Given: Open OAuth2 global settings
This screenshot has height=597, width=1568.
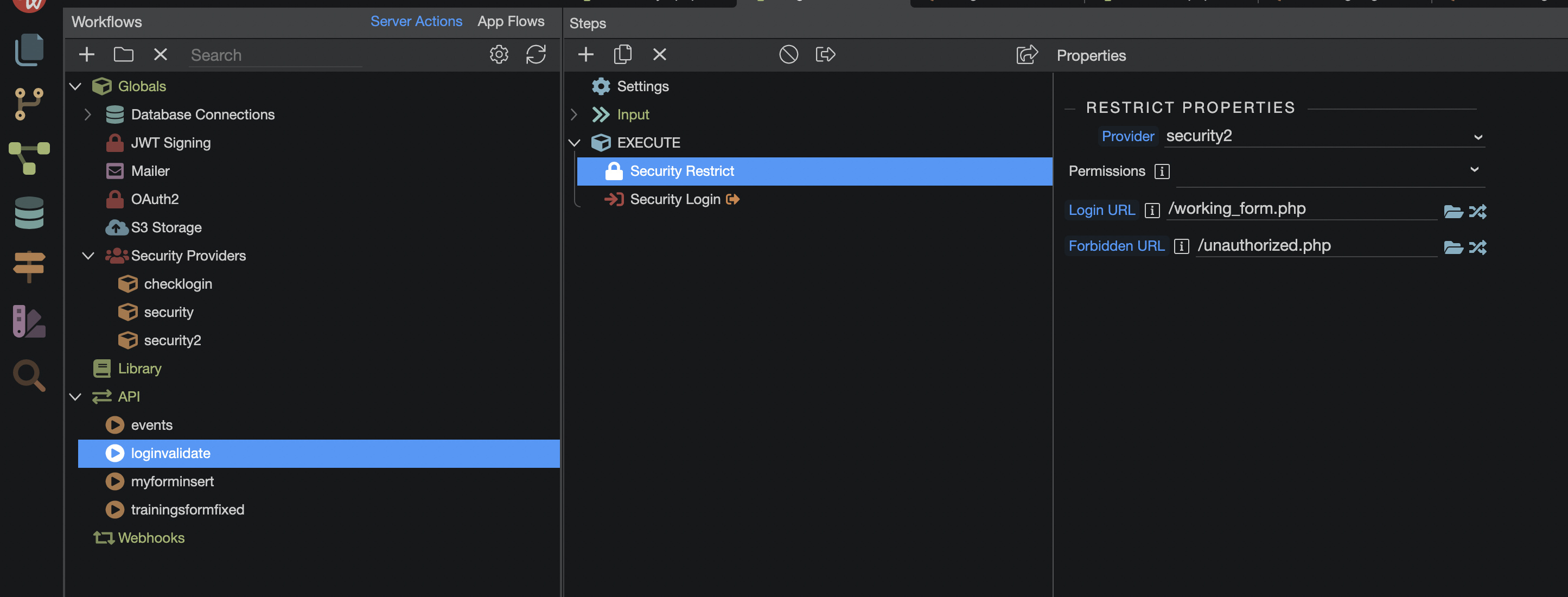Looking at the screenshot, I should point(155,199).
